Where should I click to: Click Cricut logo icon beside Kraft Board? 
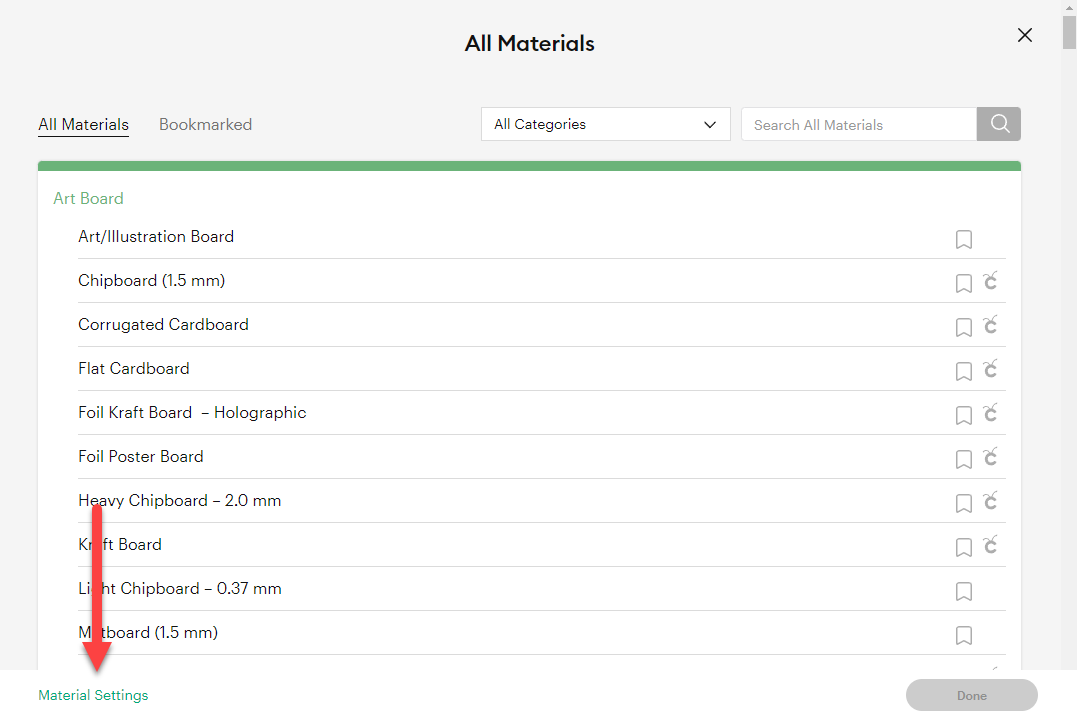click(x=990, y=545)
